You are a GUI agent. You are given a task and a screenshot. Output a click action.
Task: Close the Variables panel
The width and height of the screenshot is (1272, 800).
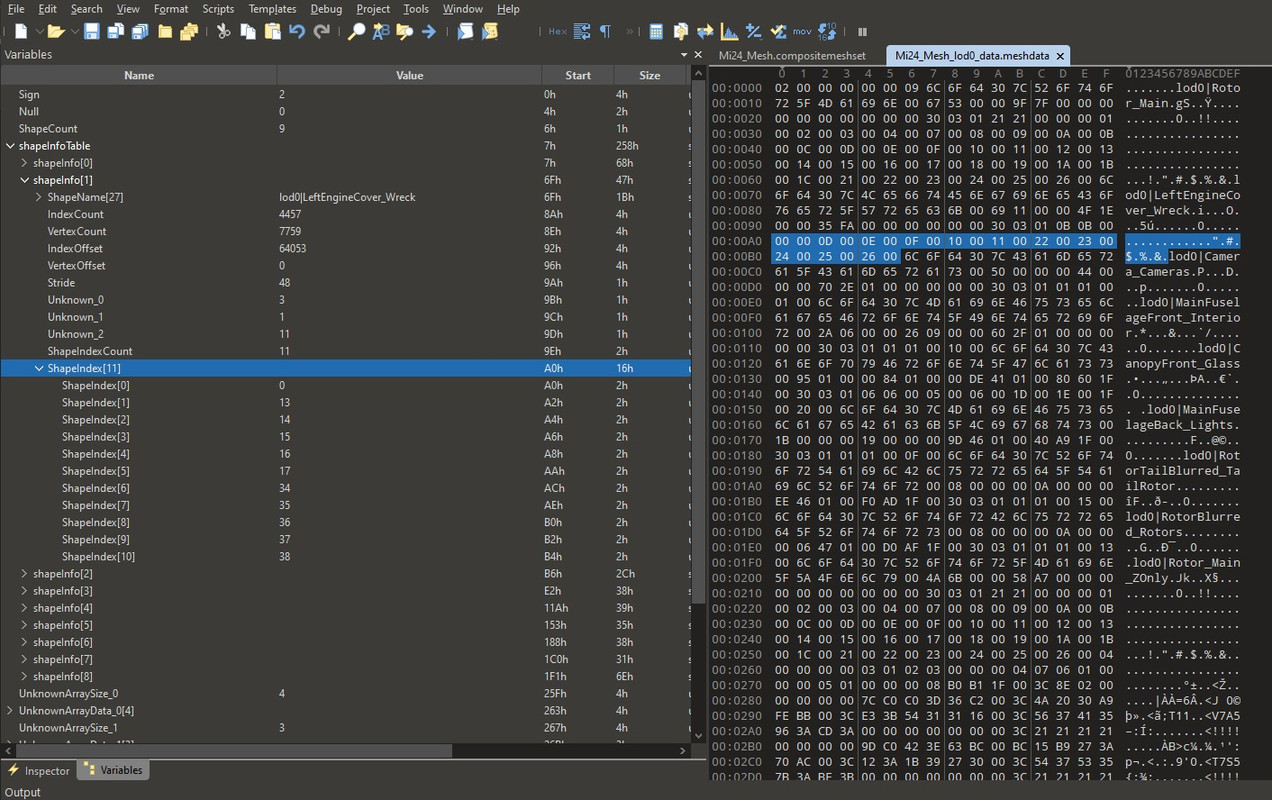point(698,55)
